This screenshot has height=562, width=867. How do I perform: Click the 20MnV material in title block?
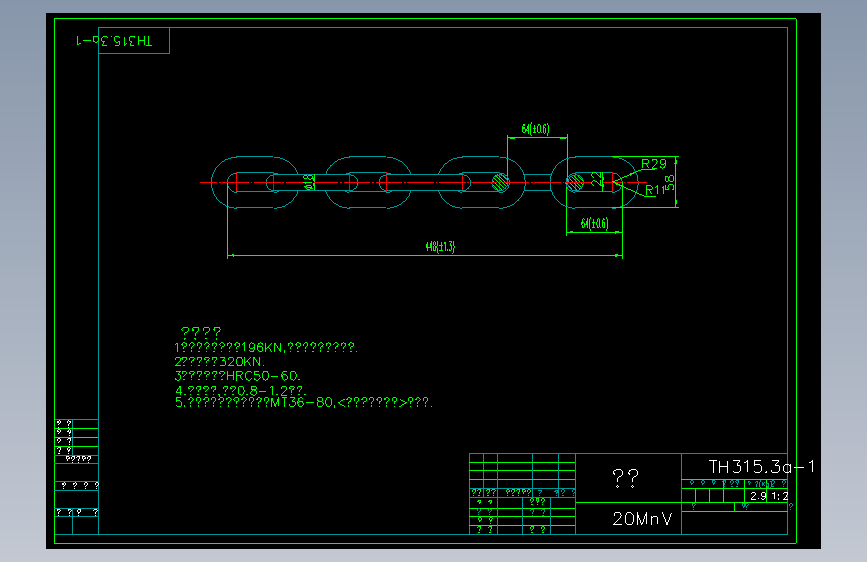coord(642,519)
